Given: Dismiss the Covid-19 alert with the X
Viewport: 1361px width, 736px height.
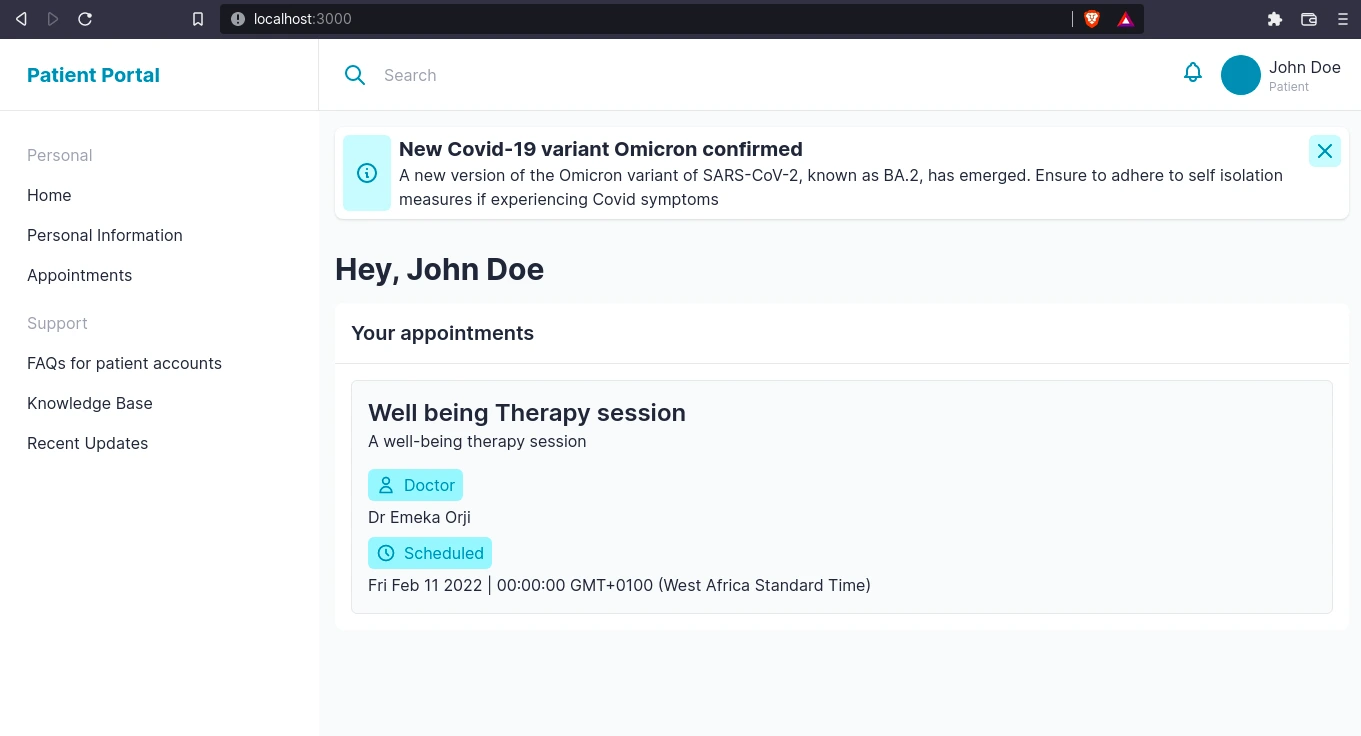Looking at the screenshot, I should 1325,151.
